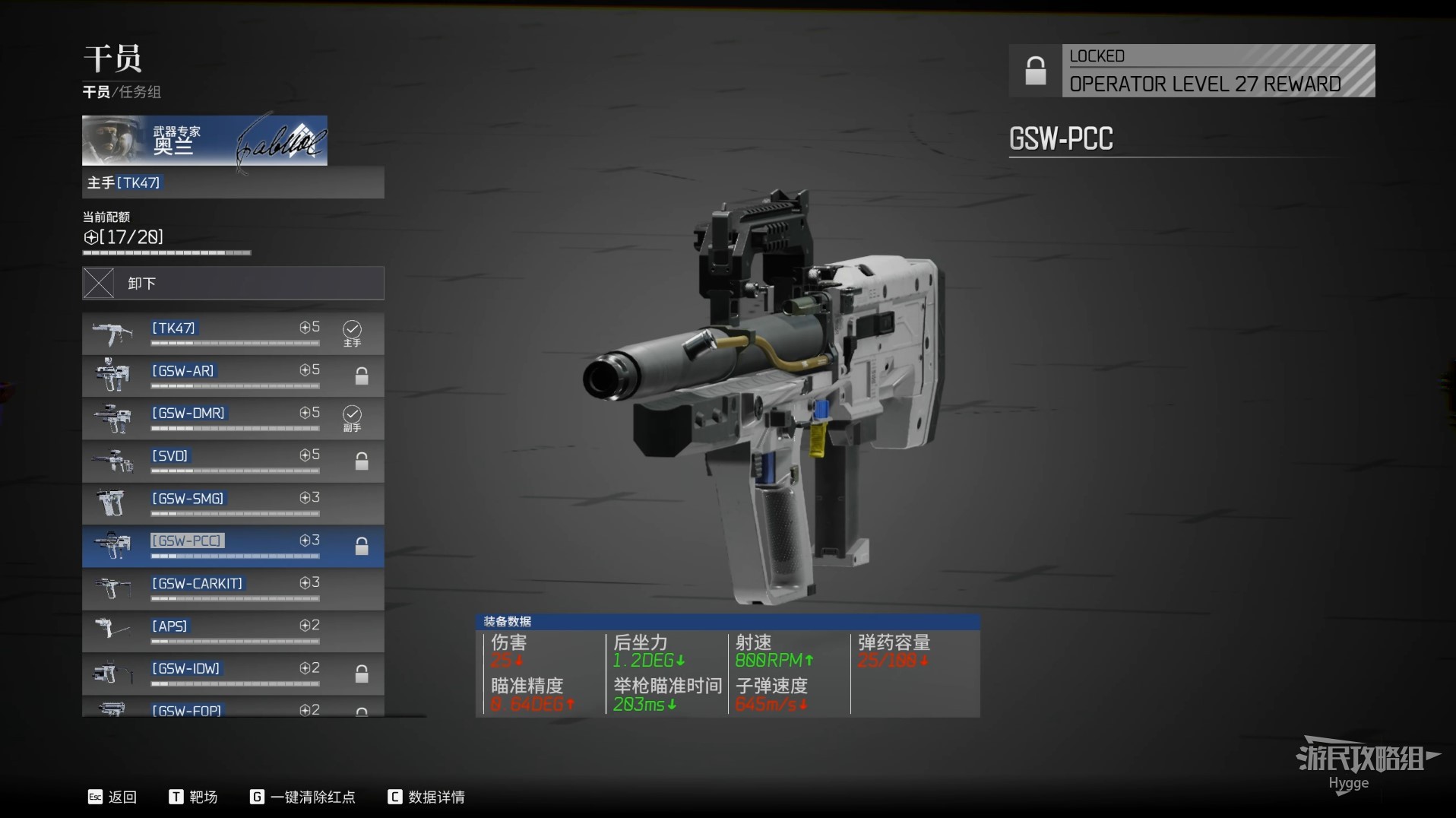Select the GSW-AR weapon thumbnail icon

112,376
